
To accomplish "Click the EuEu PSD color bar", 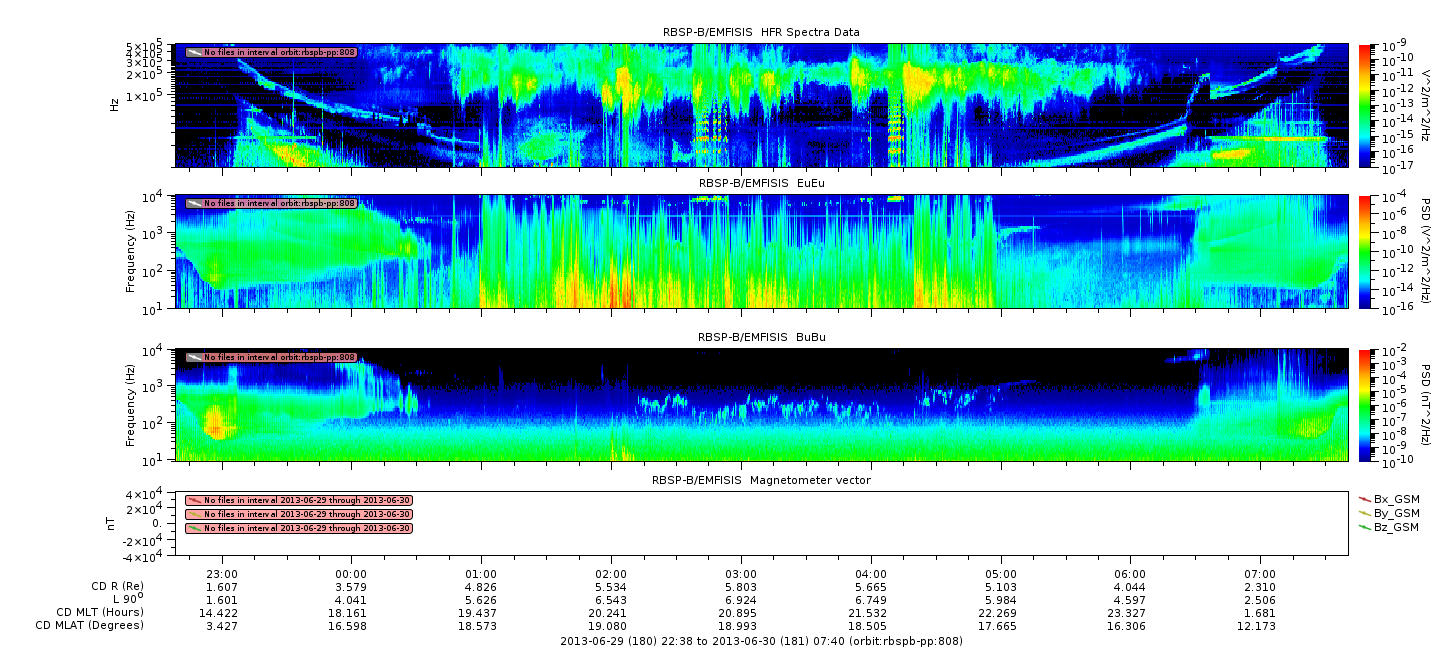I will tap(1364, 251).
